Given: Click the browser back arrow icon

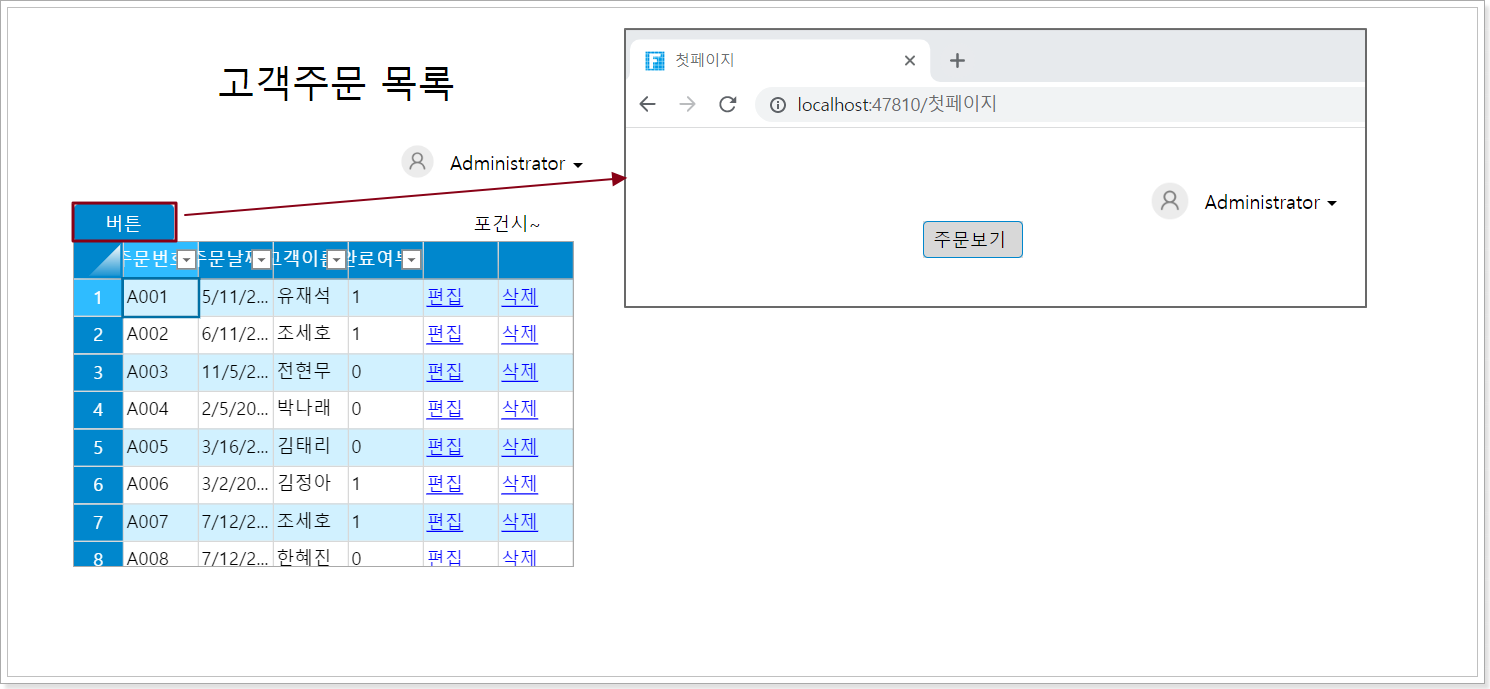Looking at the screenshot, I should 647,104.
